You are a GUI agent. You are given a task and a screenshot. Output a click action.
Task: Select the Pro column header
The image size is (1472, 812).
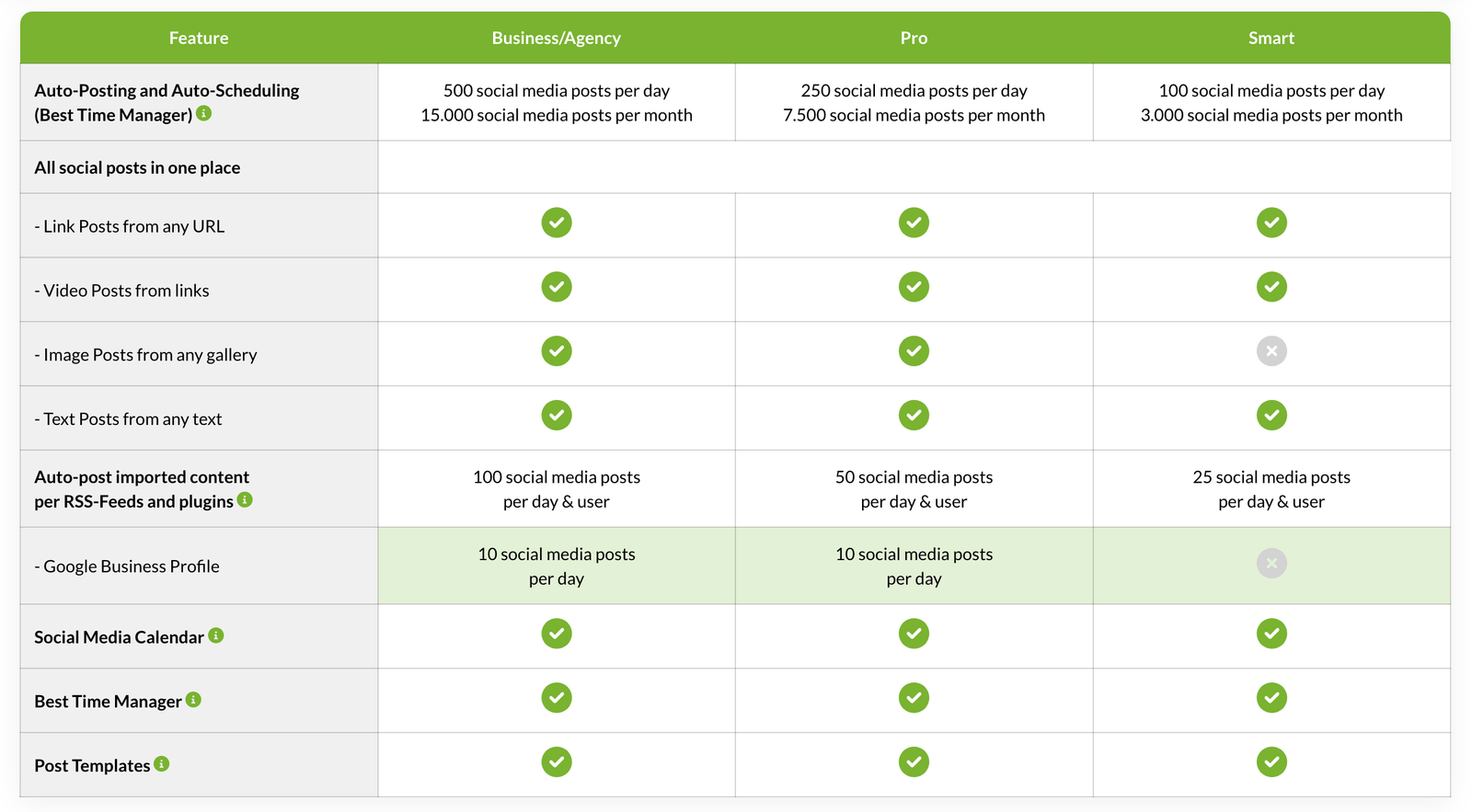click(914, 38)
